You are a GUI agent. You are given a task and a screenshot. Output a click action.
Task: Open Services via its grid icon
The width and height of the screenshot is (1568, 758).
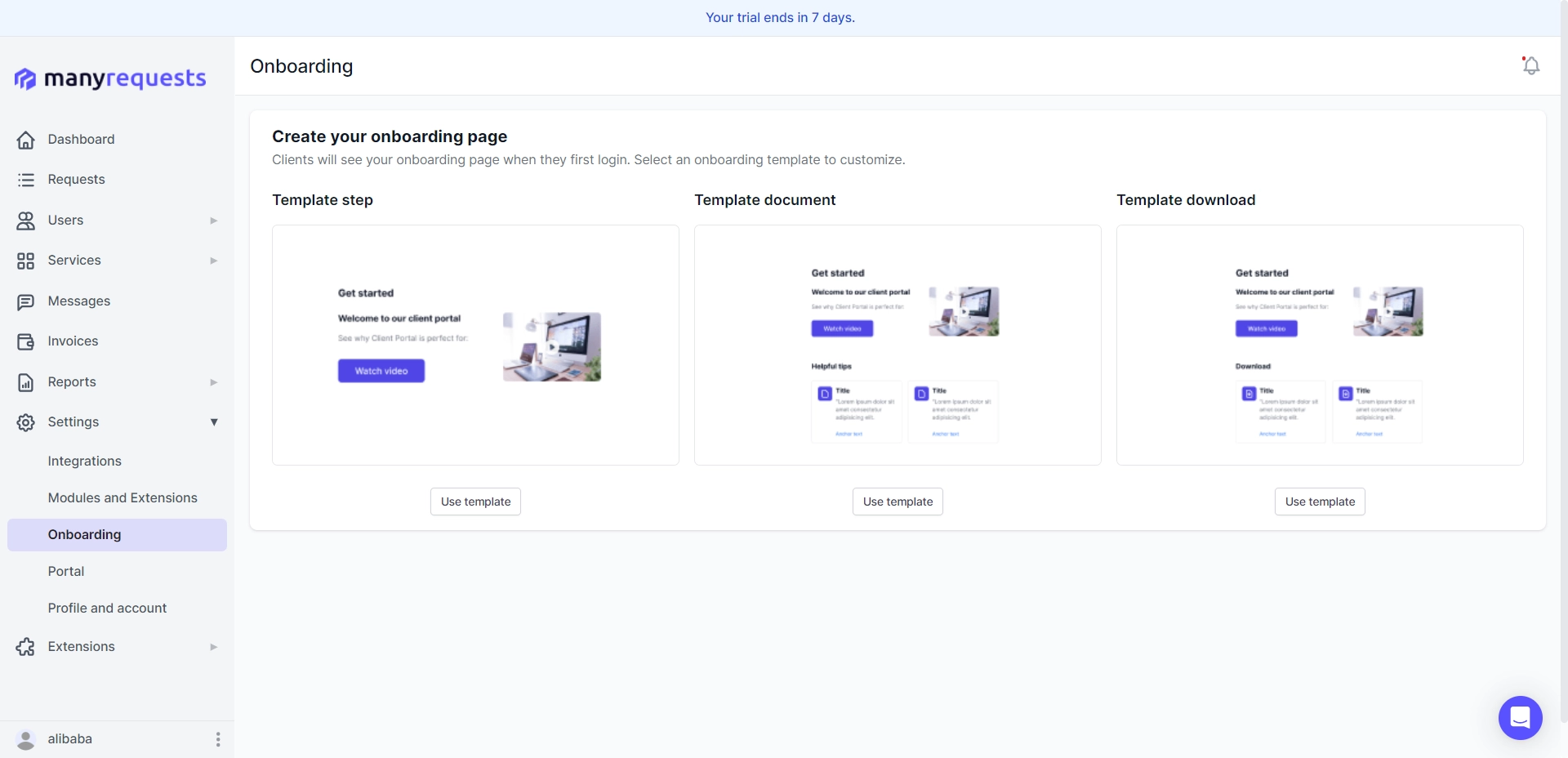click(x=25, y=261)
